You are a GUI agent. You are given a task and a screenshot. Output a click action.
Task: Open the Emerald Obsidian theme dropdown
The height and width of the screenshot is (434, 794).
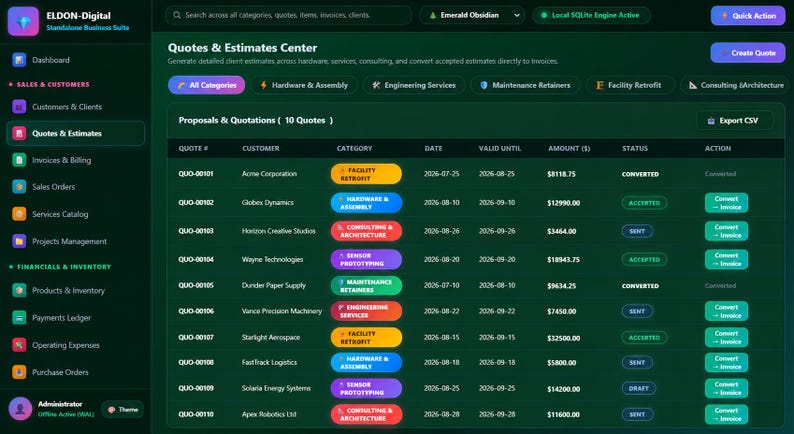point(472,15)
